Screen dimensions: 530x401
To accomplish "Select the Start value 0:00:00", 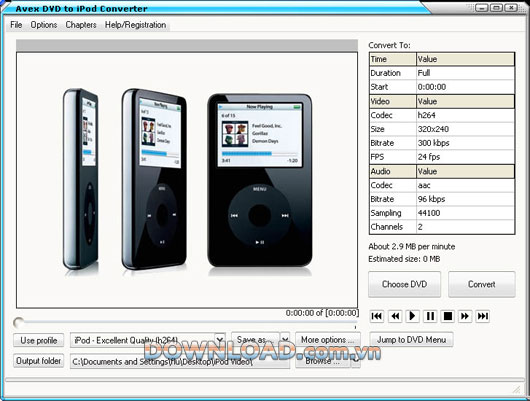I will pyautogui.click(x=465, y=87).
